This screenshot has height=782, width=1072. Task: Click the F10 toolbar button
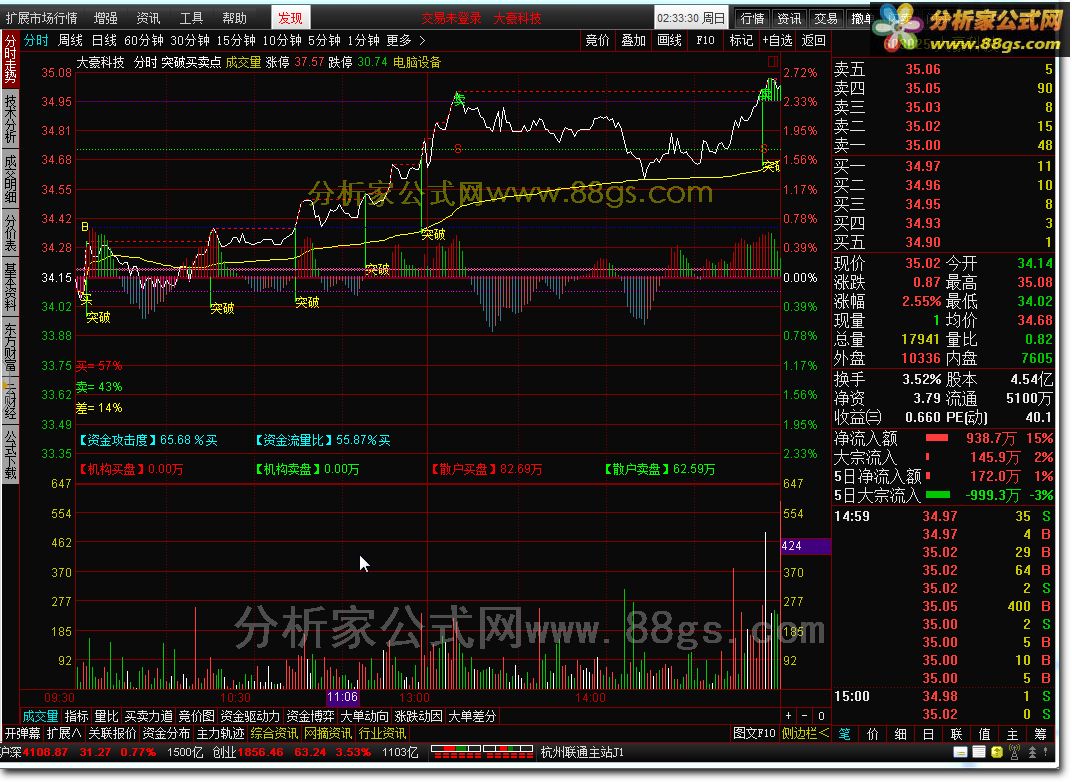[x=705, y=40]
